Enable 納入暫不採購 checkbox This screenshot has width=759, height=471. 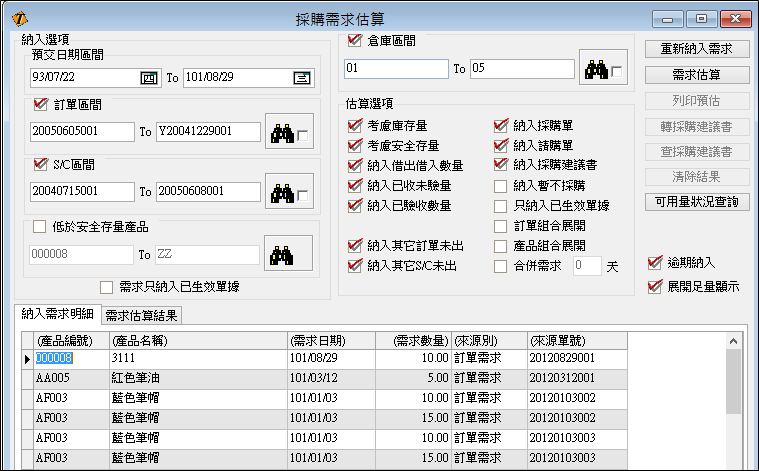click(501, 186)
